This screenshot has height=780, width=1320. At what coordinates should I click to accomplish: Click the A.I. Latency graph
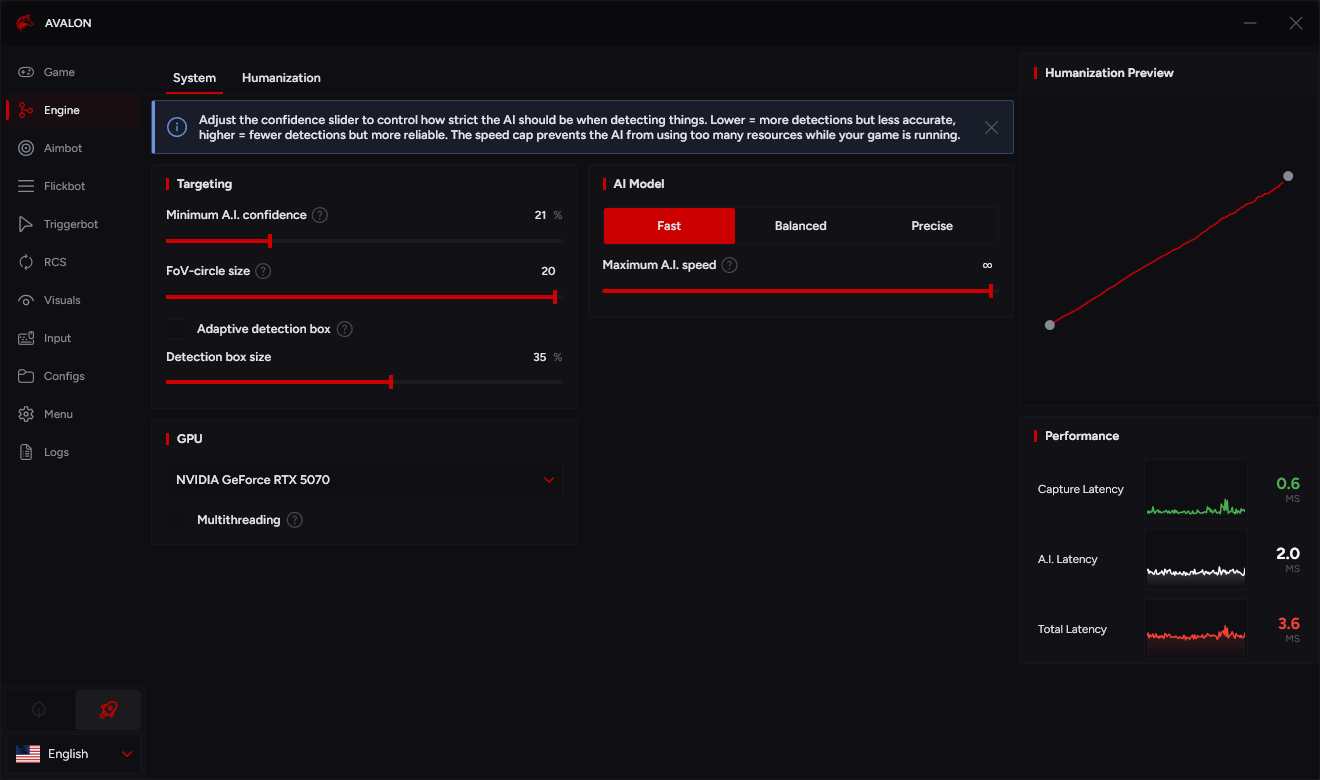(1196, 559)
